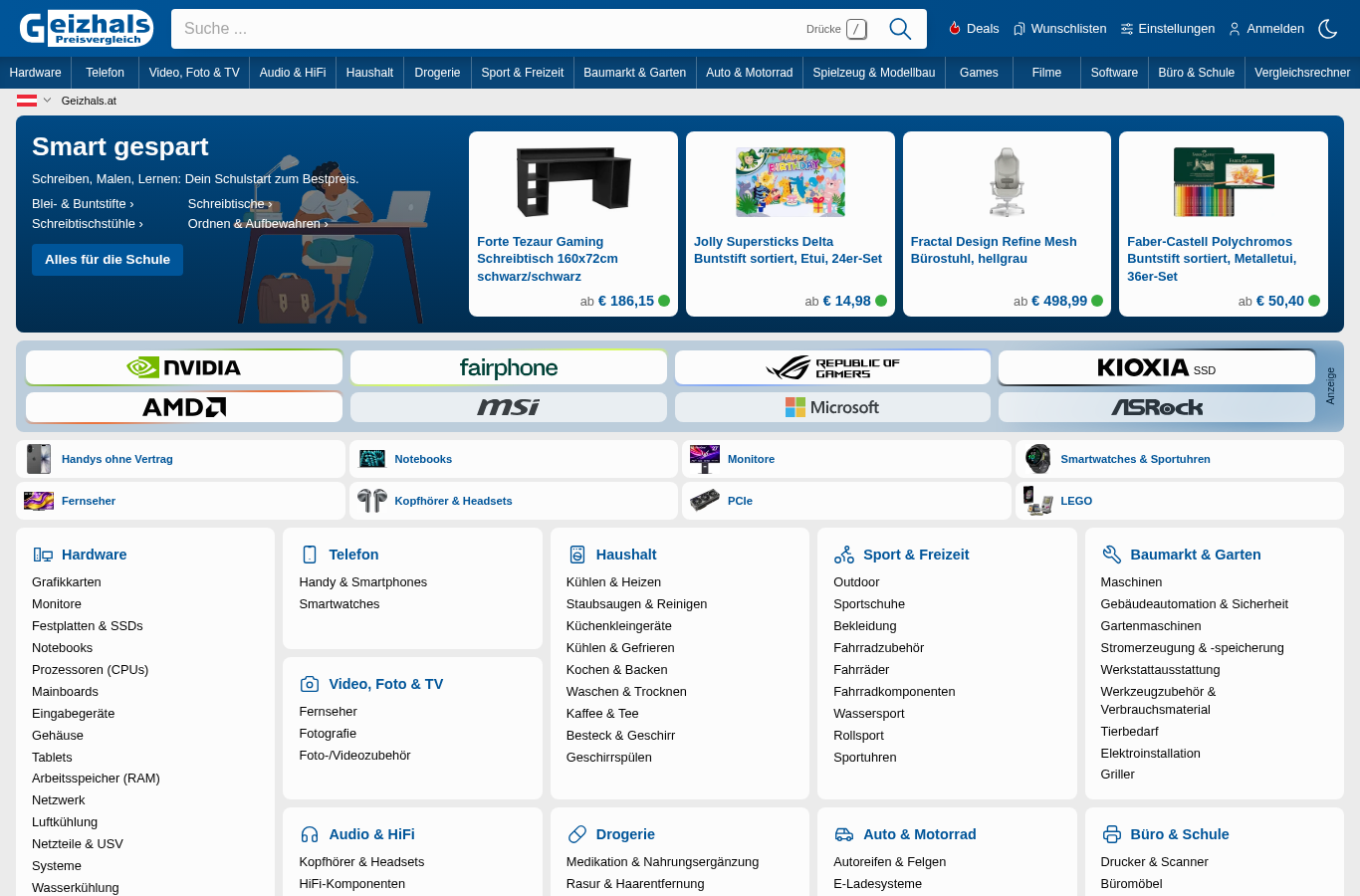
Task: Click the Einstellungen sliders icon
Action: [1127, 29]
